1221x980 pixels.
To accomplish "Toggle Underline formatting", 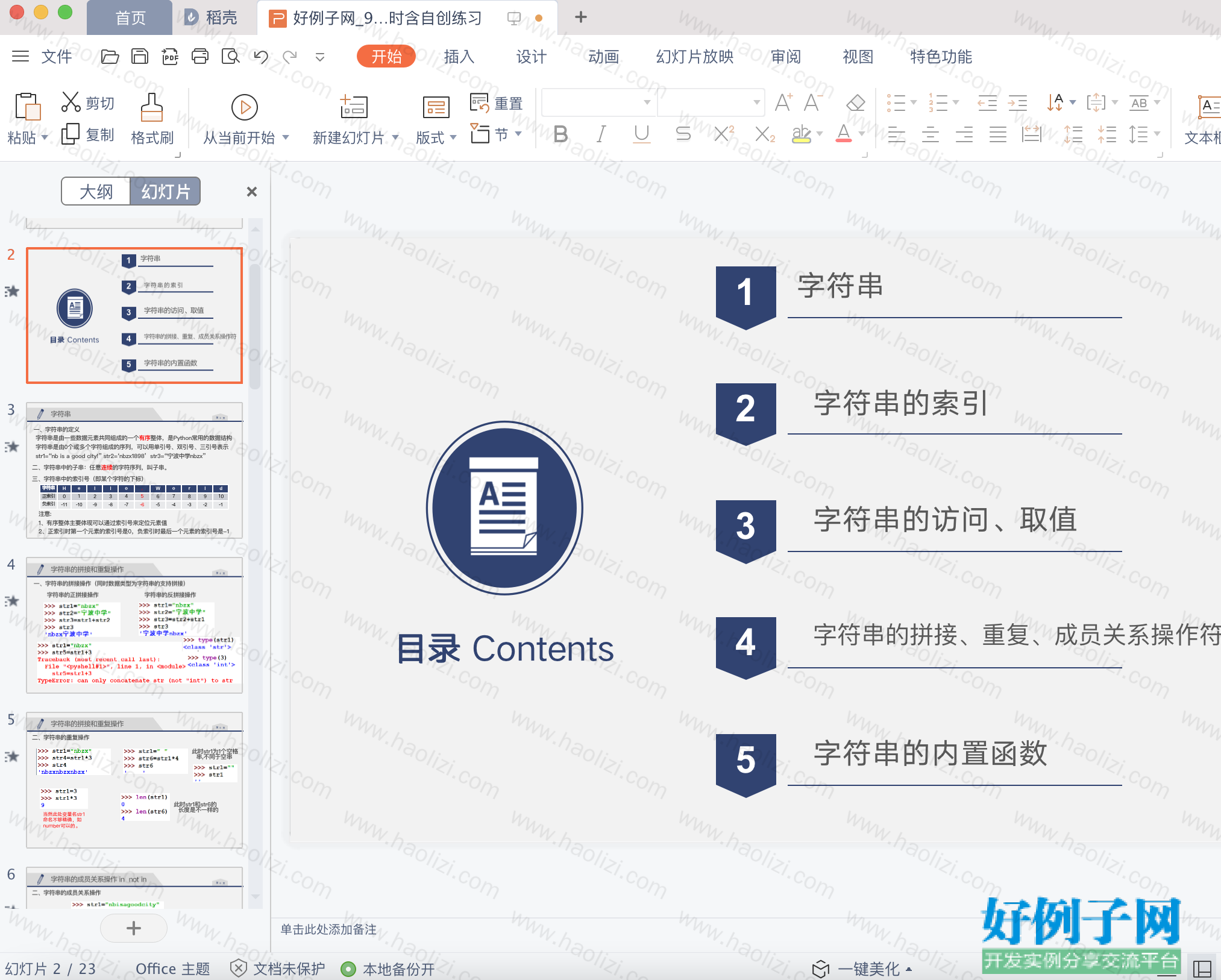I will pyautogui.click(x=642, y=134).
